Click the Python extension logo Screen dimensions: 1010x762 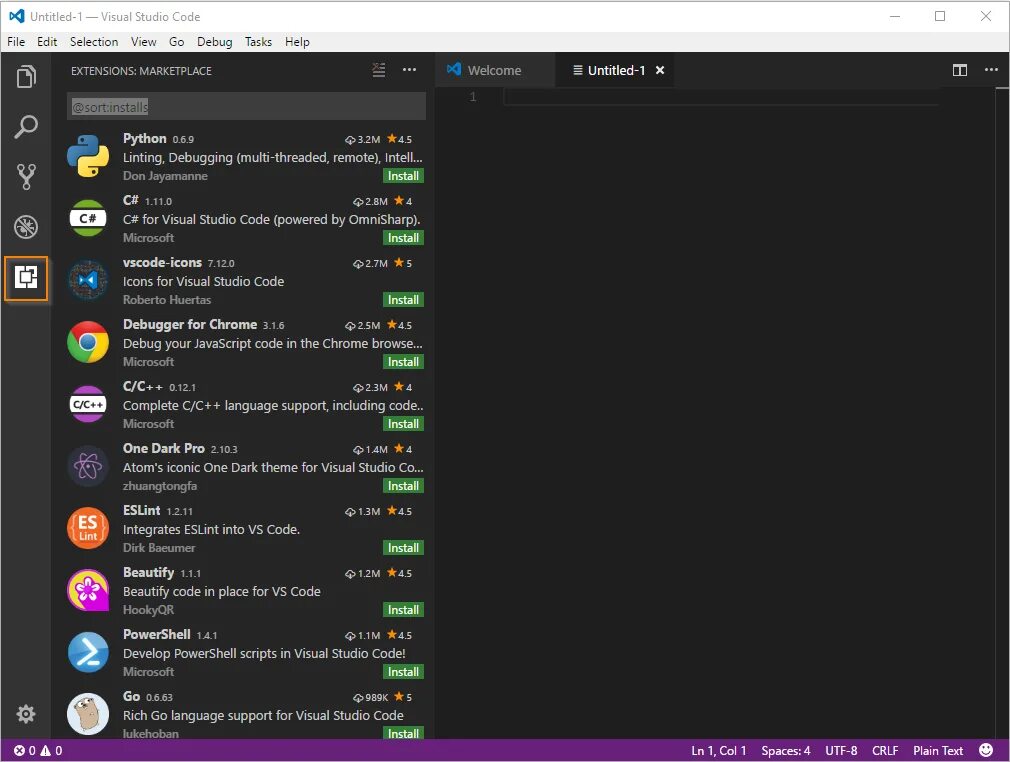(x=88, y=156)
